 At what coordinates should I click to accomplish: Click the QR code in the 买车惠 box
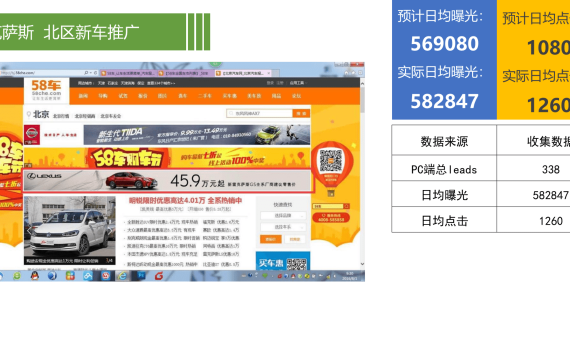tap(296, 264)
